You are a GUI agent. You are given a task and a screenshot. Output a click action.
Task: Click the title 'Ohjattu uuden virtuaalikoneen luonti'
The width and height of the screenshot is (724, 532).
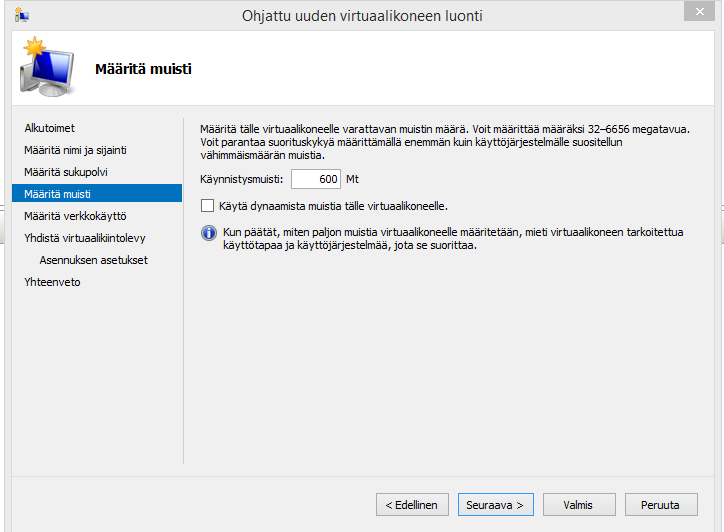(x=362, y=16)
